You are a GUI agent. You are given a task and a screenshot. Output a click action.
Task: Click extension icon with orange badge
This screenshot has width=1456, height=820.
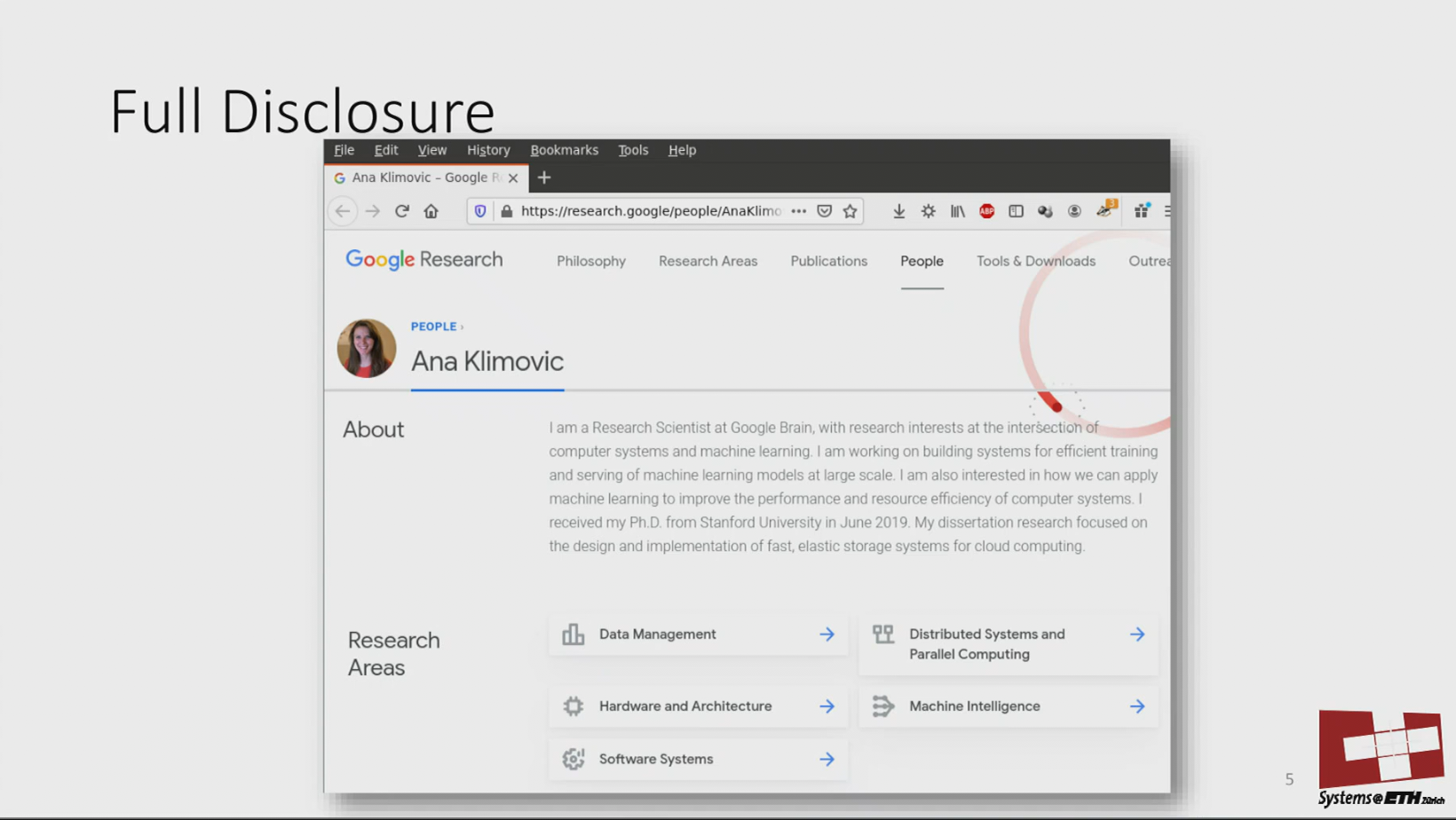click(x=1106, y=209)
